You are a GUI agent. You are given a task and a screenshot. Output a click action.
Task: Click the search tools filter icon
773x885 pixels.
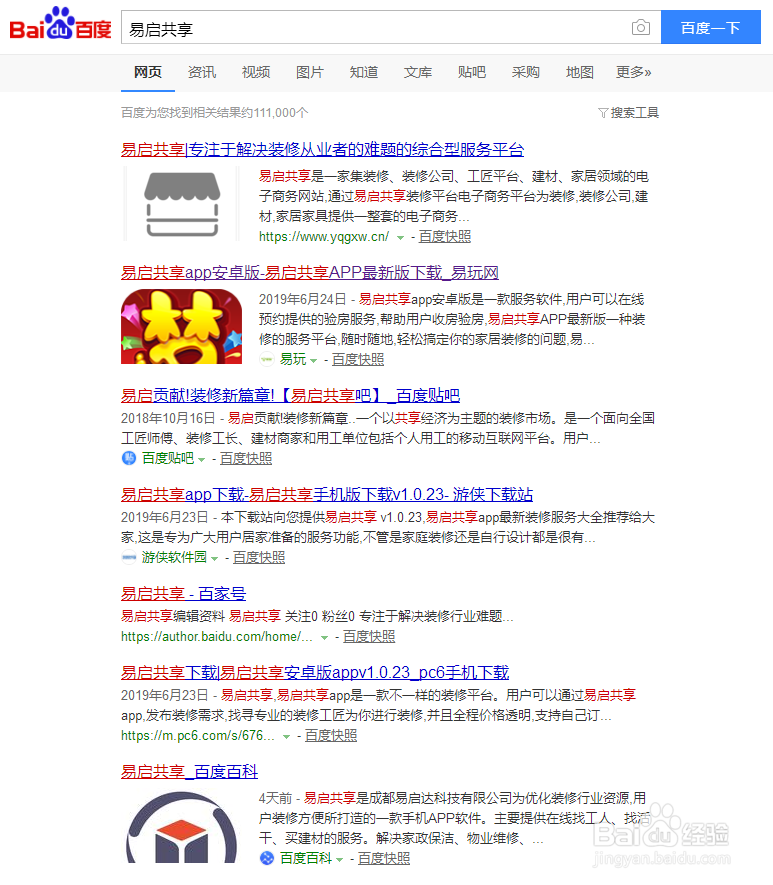pos(603,113)
